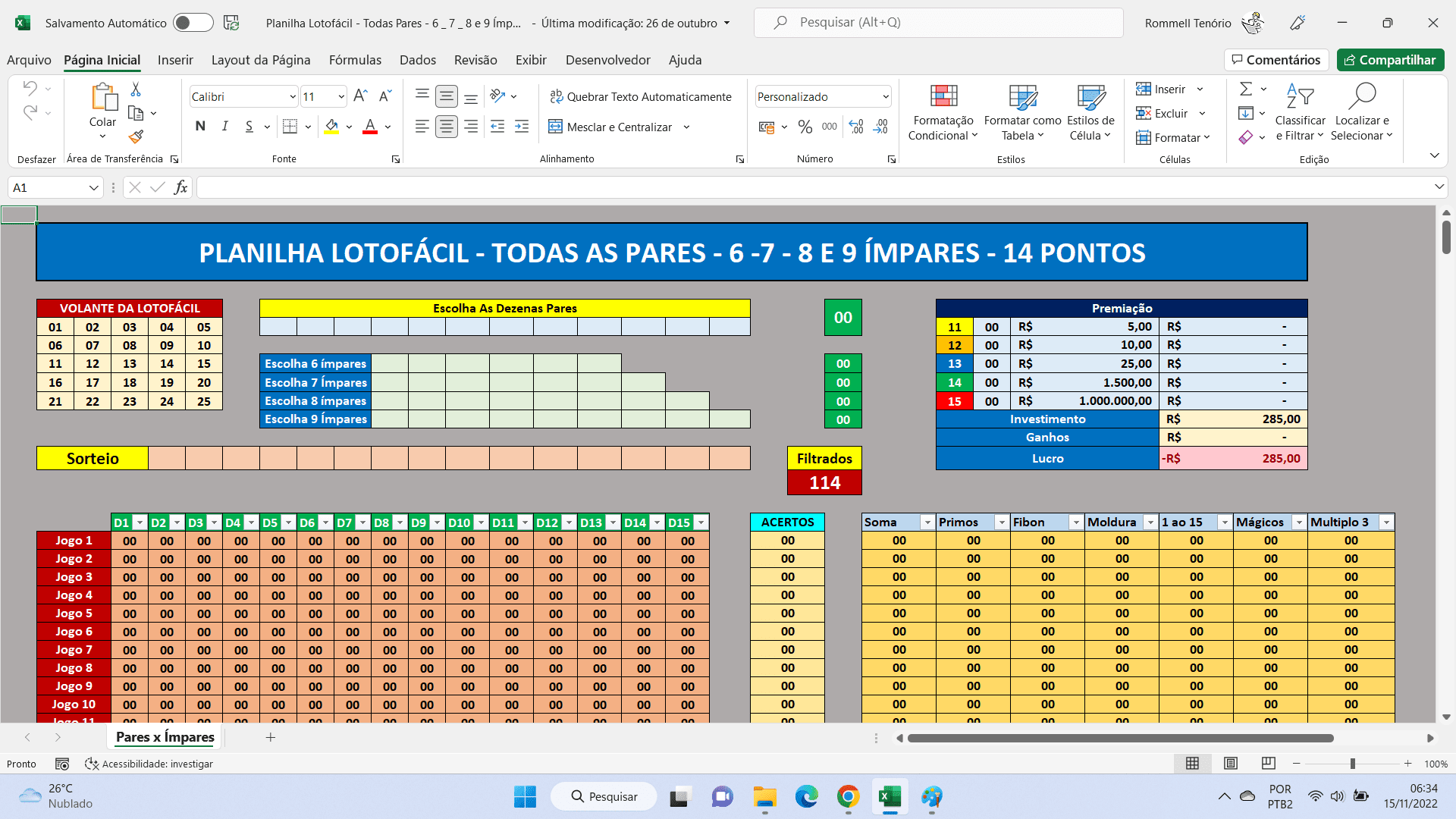Viewport: 1456px width, 819px height.
Task: Click the Colar paste icon
Action: (103, 97)
